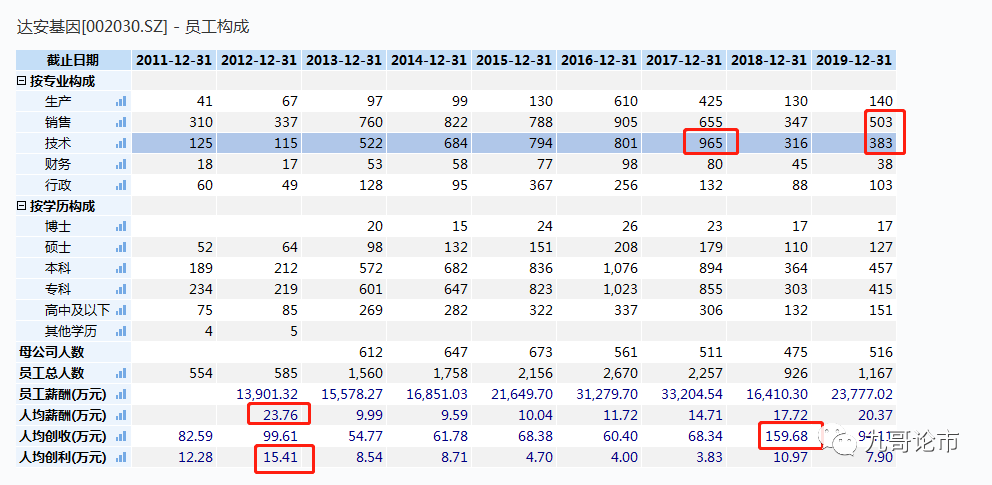Open chart icon for 销售 row

coord(121,122)
